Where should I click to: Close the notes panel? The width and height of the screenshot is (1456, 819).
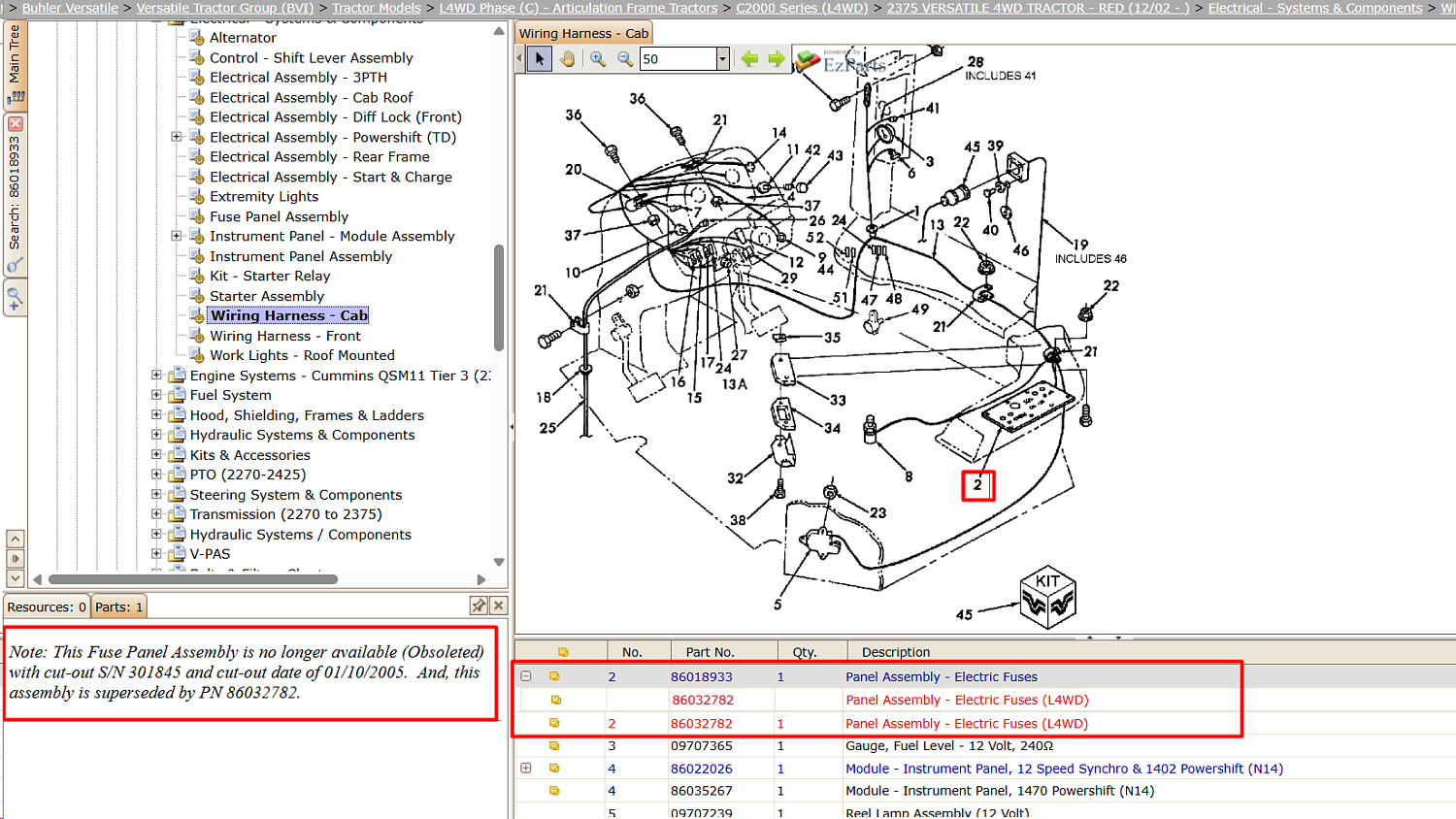(498, 606)
